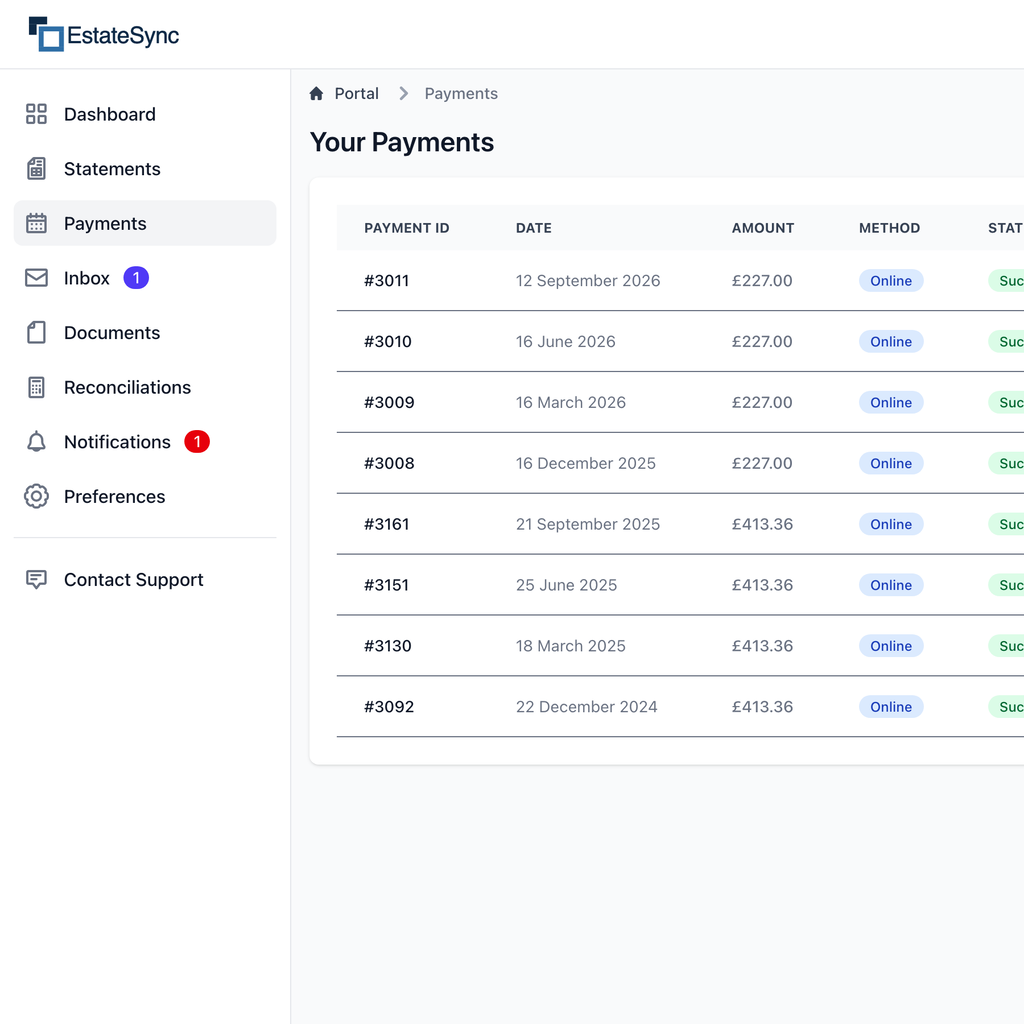Select the Payments menu item
The height and width of the screenshot is (1024, 1024).
(x=145, y=223)
